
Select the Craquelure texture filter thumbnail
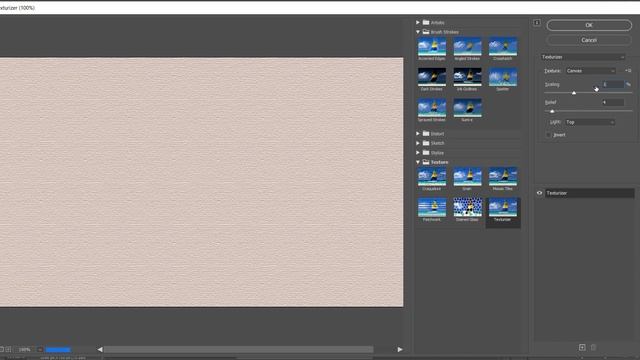pyautogui.click(x=431, y=177)
